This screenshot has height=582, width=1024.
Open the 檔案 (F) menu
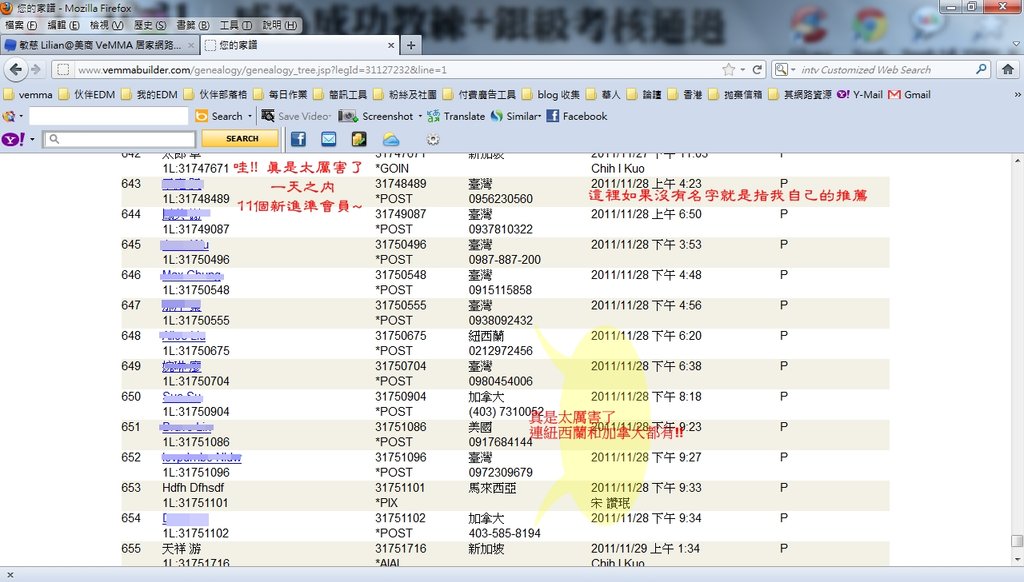(x=21, y=25)
